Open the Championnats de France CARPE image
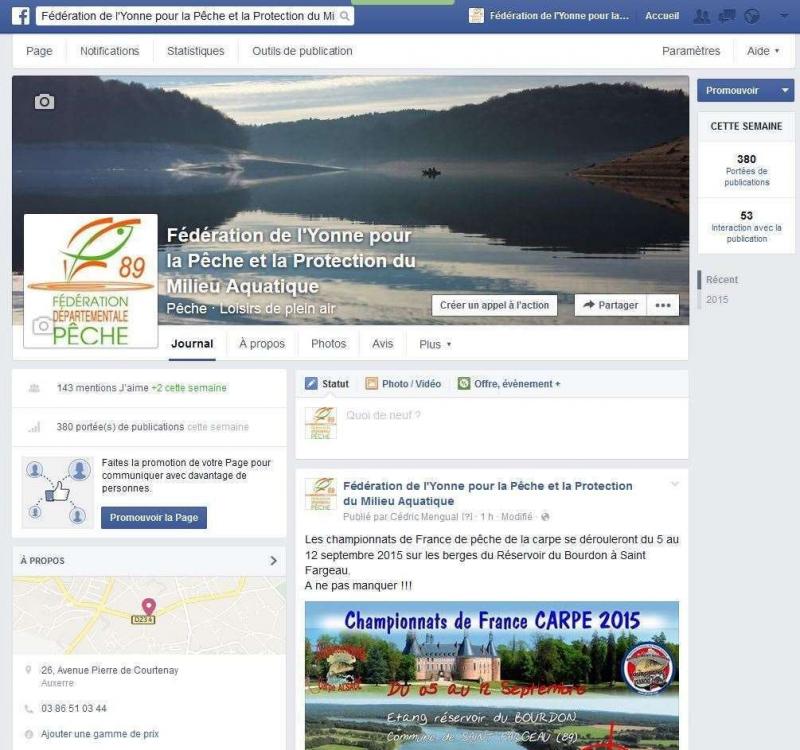This screenshot has height=750, width=800. click(492, 676)
